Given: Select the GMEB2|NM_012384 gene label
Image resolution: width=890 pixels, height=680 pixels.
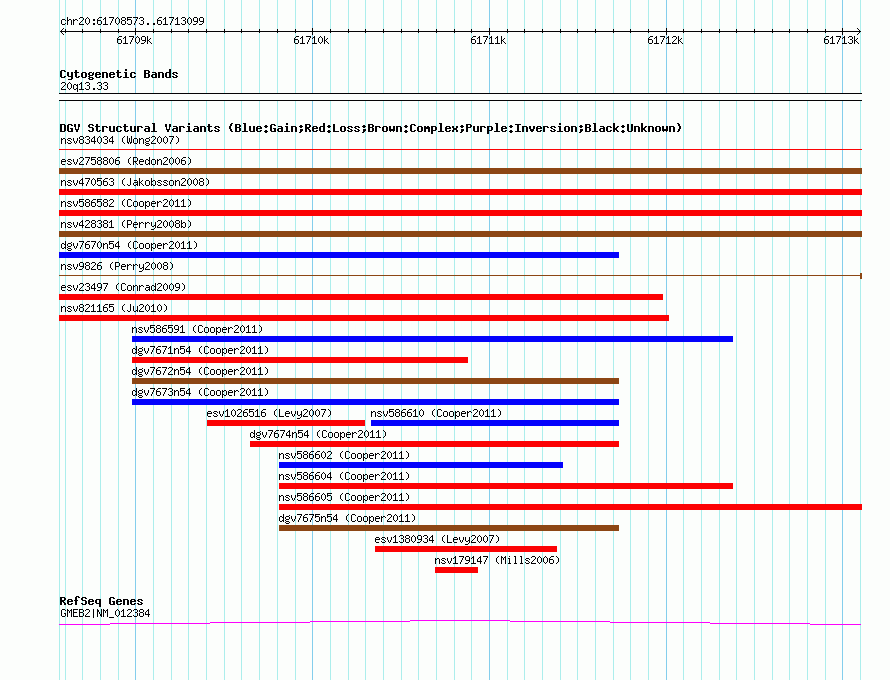Looking at the screenshot, I should pos(105,613).
